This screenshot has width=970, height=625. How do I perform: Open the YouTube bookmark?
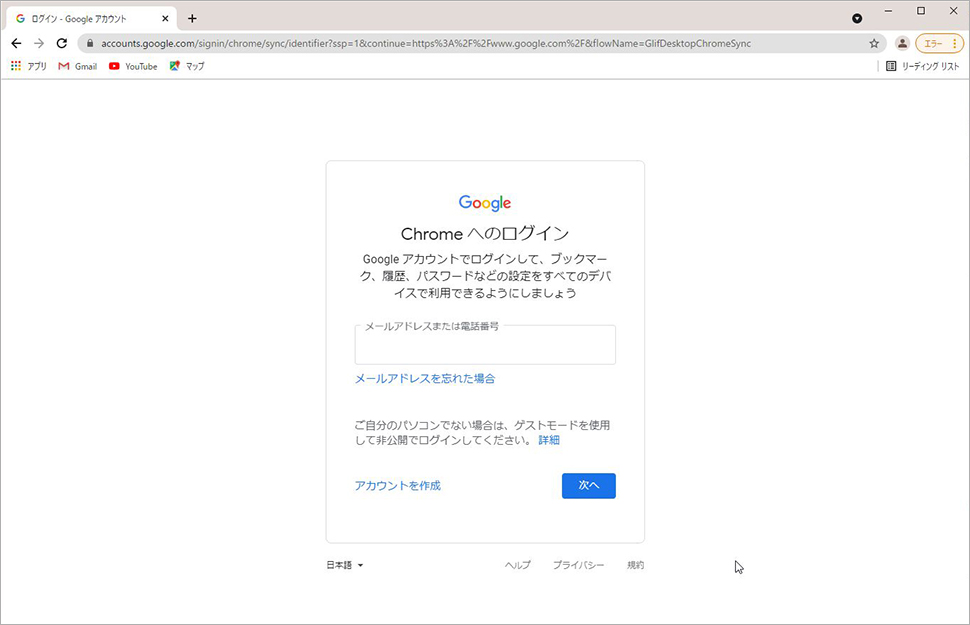(133, 66)
